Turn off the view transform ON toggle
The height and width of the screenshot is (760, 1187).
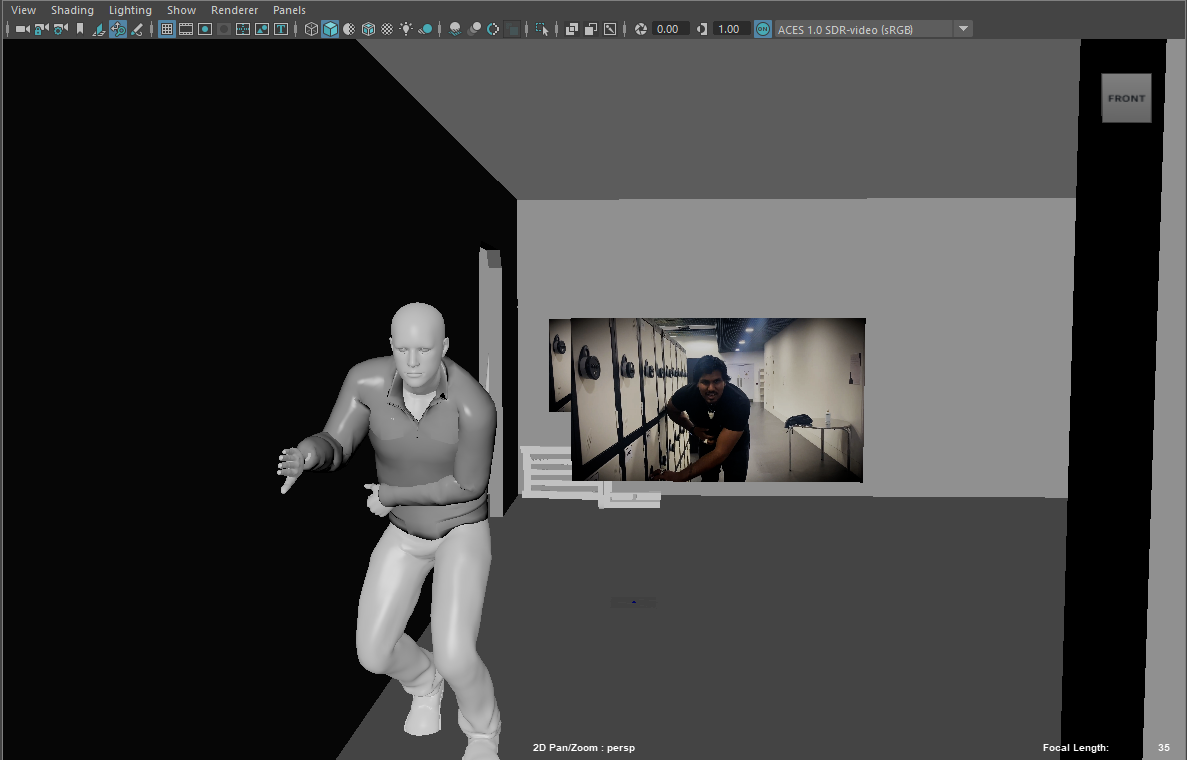point(763,29)
